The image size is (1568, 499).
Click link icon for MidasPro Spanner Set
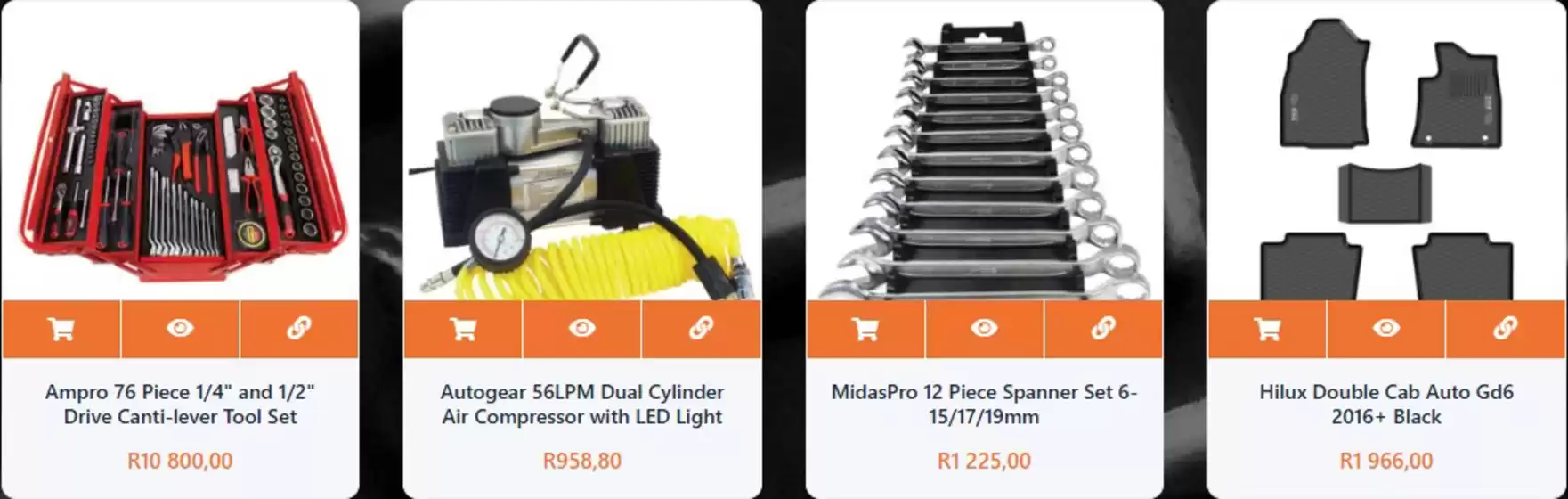(1103, 329)
